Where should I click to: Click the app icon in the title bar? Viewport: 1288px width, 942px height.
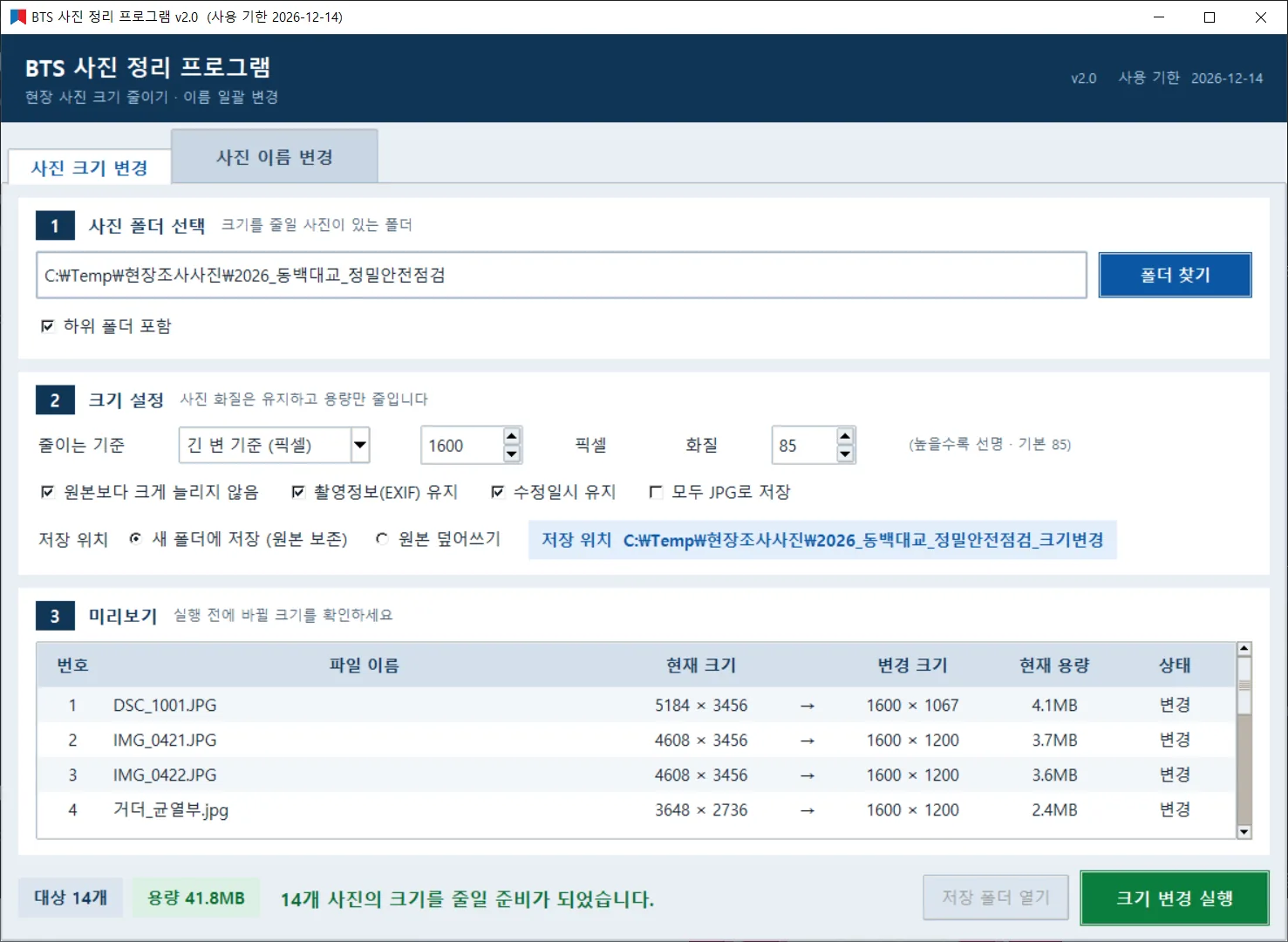[17, 17]
